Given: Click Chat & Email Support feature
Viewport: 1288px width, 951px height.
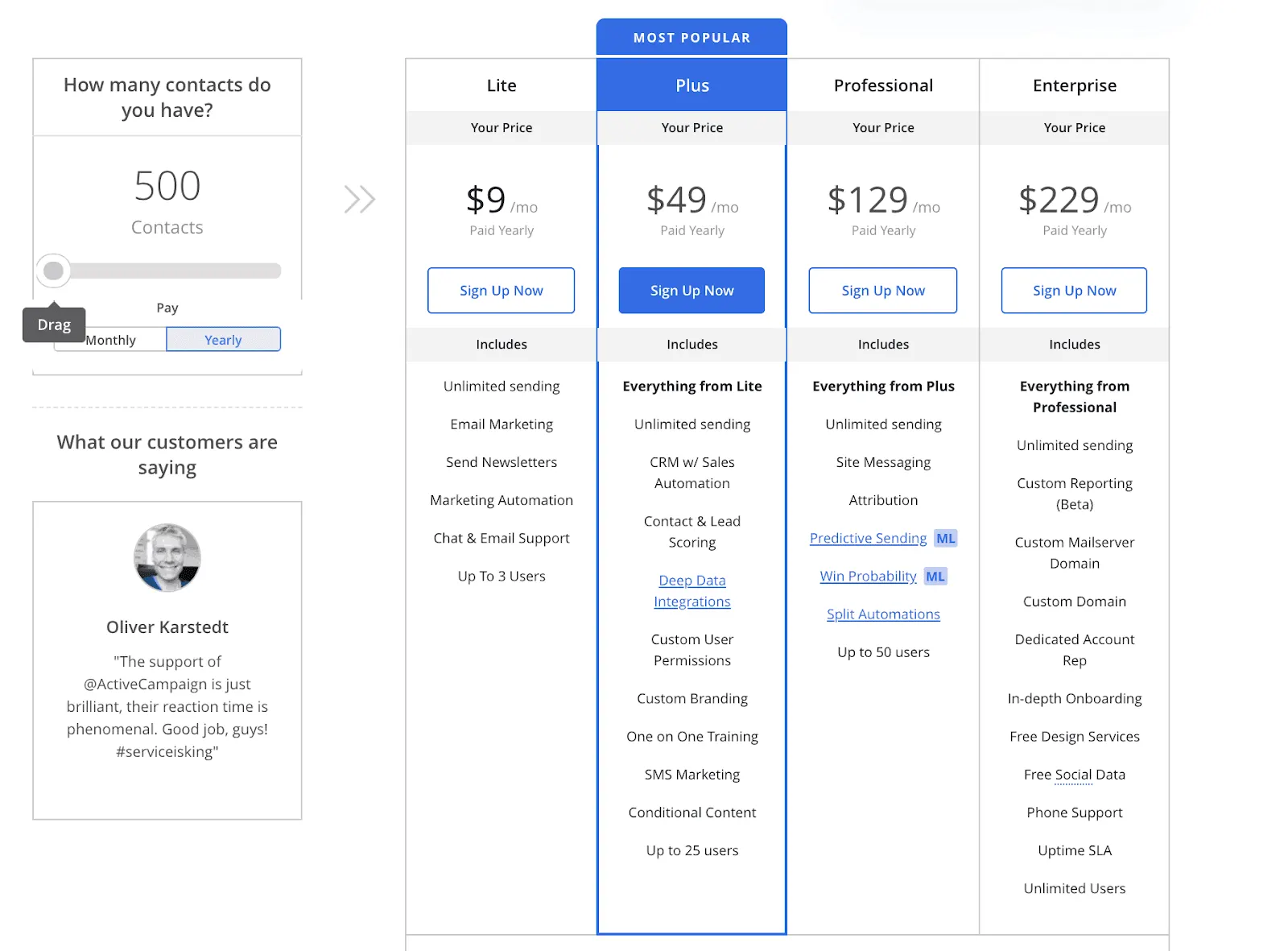Looking at the screenshot, I should click(x=502, y=537).
